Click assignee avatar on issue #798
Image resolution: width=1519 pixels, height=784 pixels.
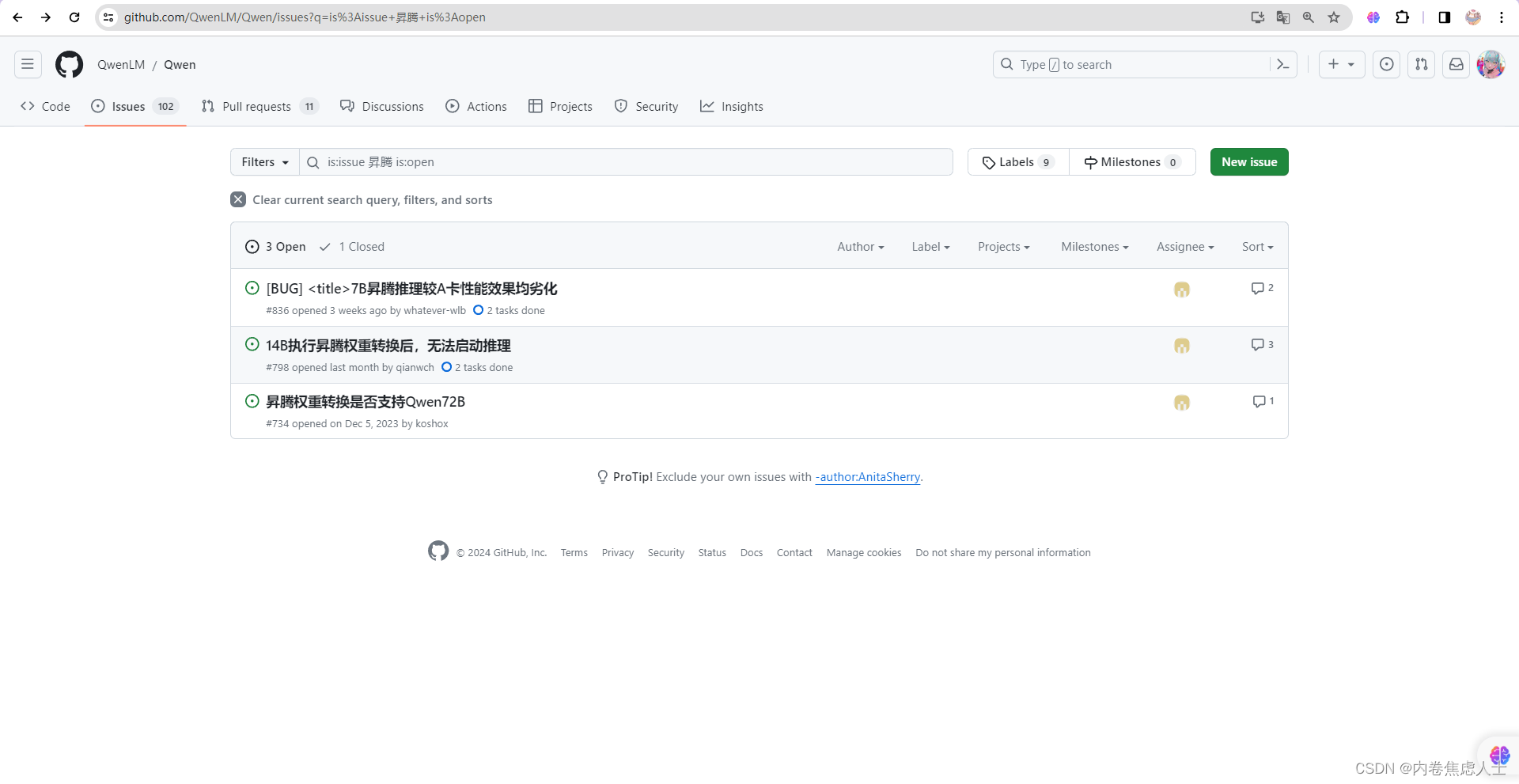click(1182, 346)
